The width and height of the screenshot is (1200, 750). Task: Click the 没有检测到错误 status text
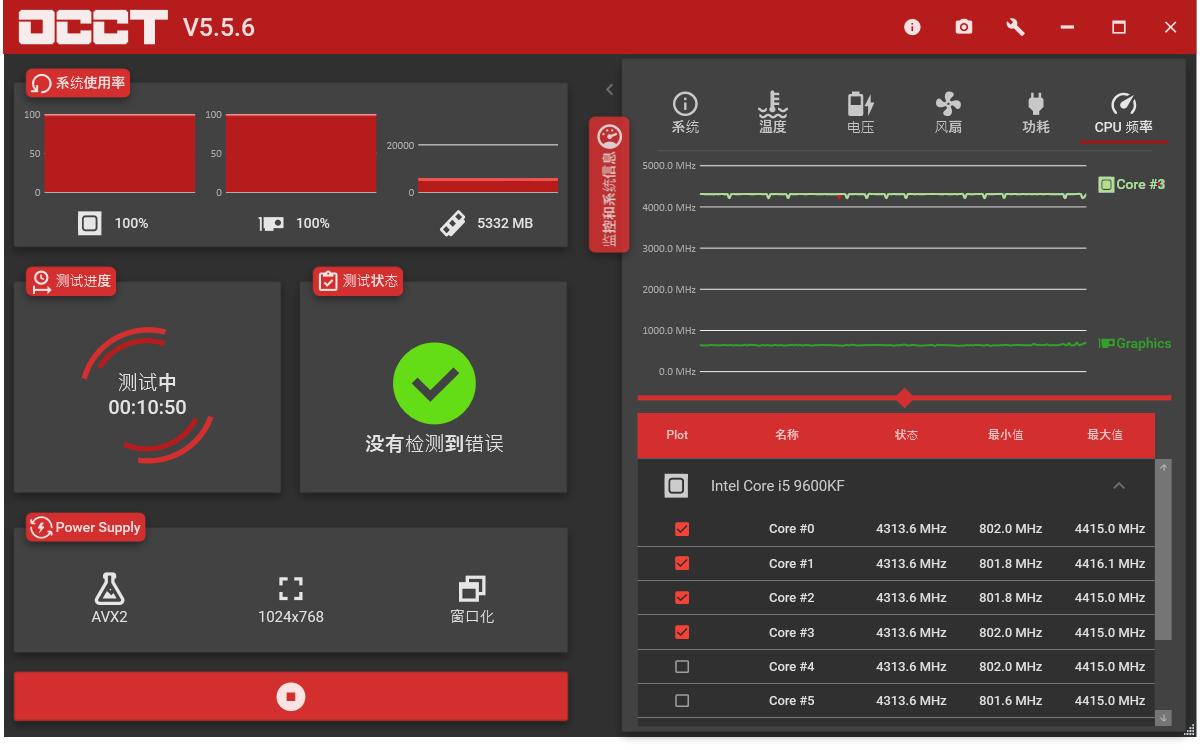(434, 445)
